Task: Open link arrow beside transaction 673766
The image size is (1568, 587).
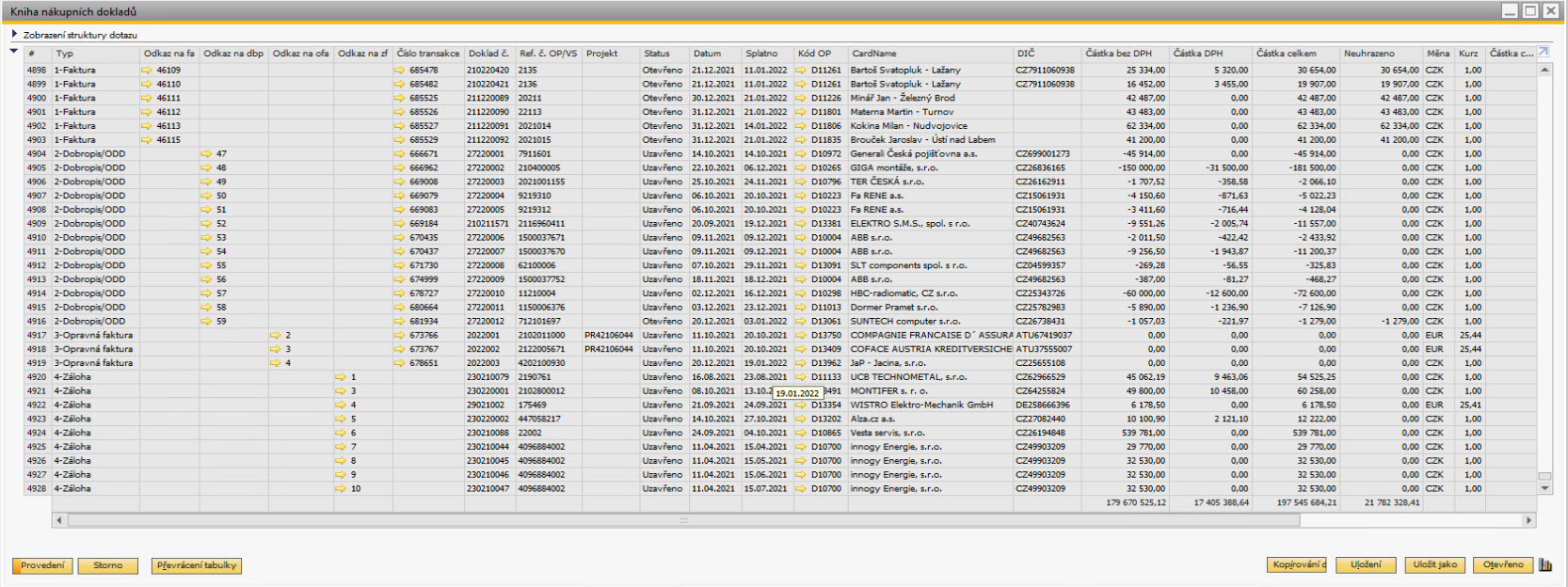Action: click(x=399, y=336)
